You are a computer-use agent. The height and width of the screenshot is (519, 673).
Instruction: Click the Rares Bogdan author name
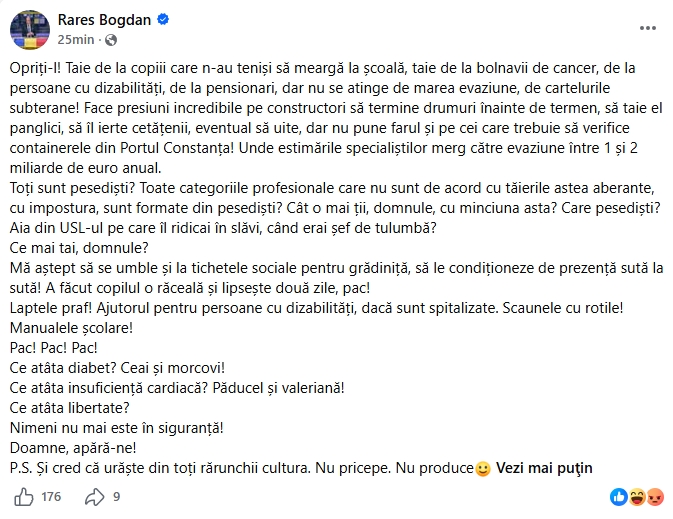(x=104, y=20)
